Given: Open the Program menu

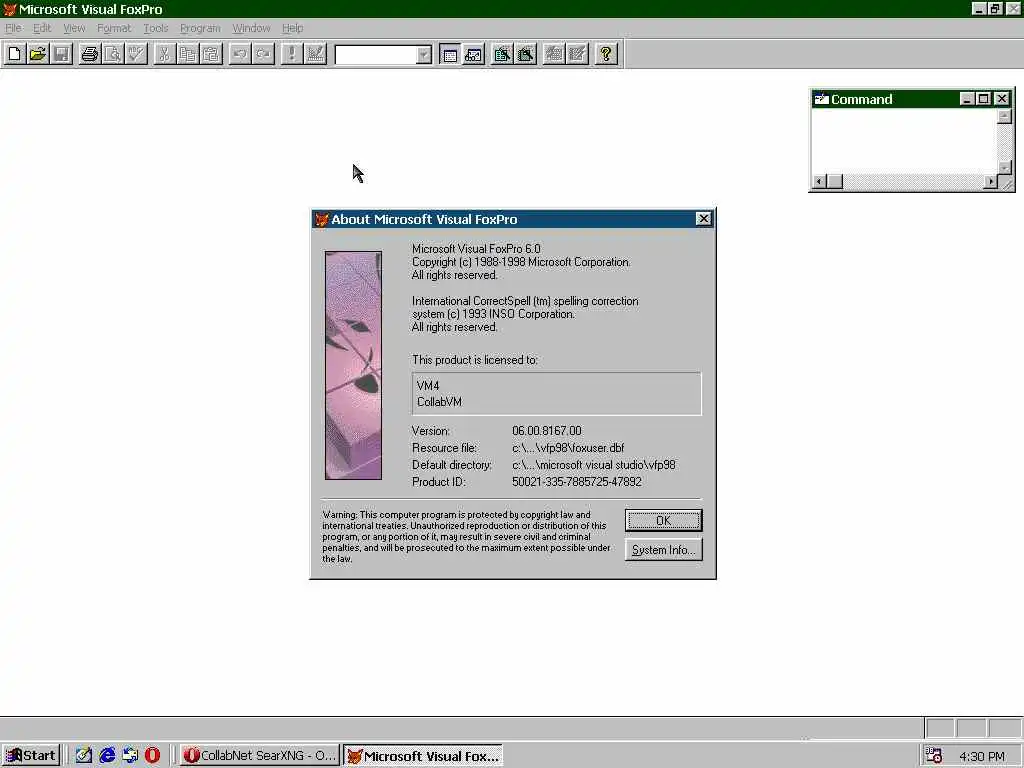Looking at the screenshot, I should coord(200,28).
